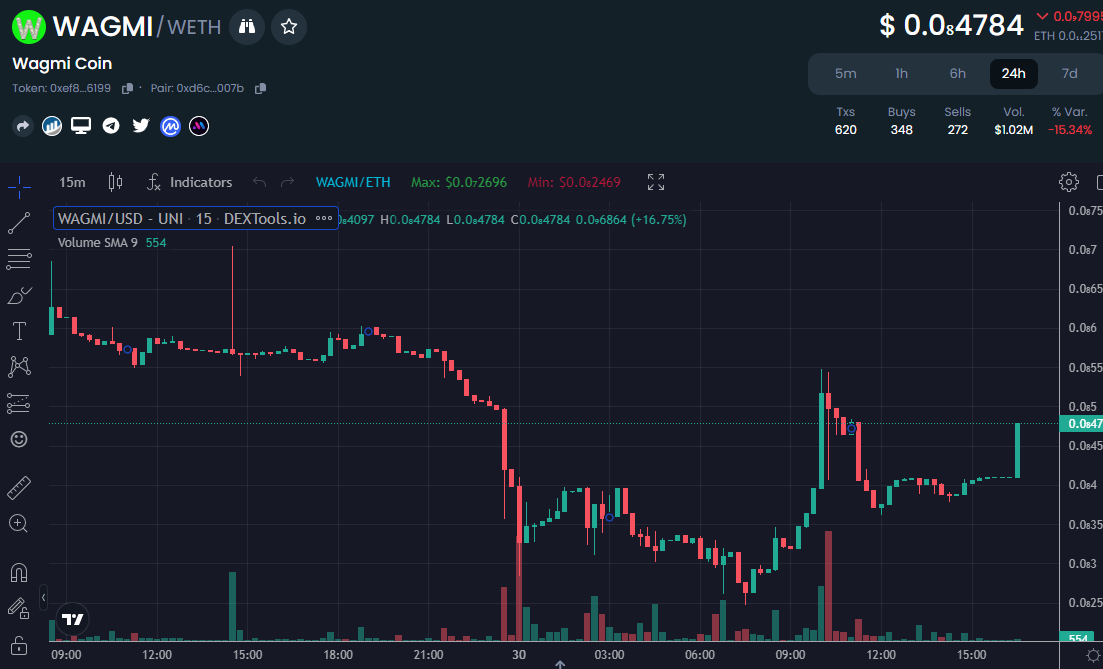This screenshot has height=669, width=1103.
Task: Select the zoom in tool
Action: tap(19, 523)
